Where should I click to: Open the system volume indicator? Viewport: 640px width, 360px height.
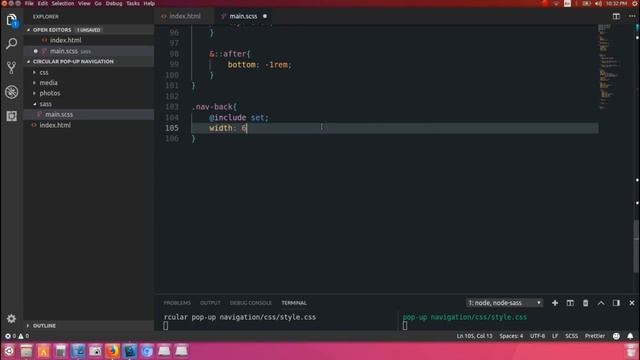pos(598,3)
